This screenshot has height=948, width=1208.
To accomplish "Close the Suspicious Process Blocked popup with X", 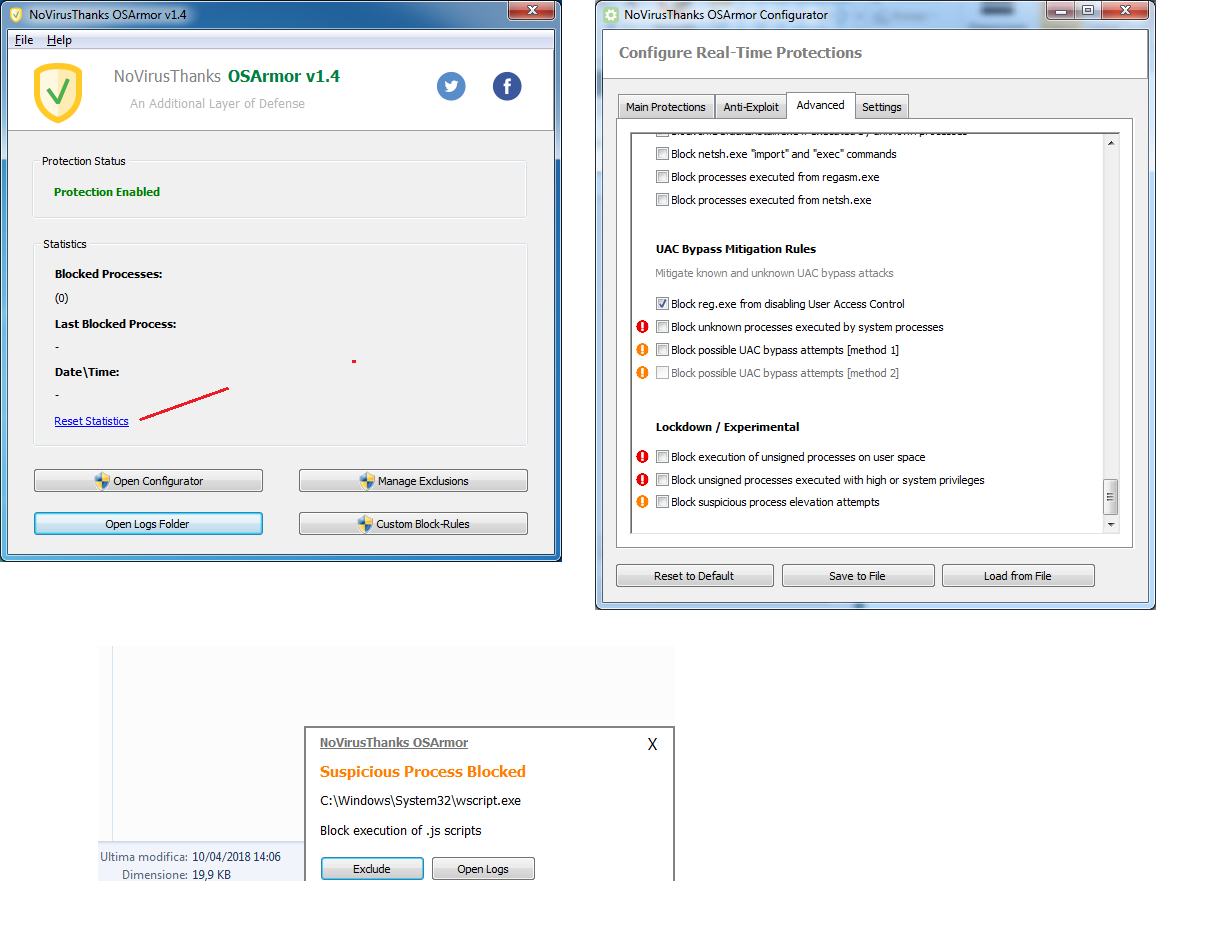I will click(652, 745).
